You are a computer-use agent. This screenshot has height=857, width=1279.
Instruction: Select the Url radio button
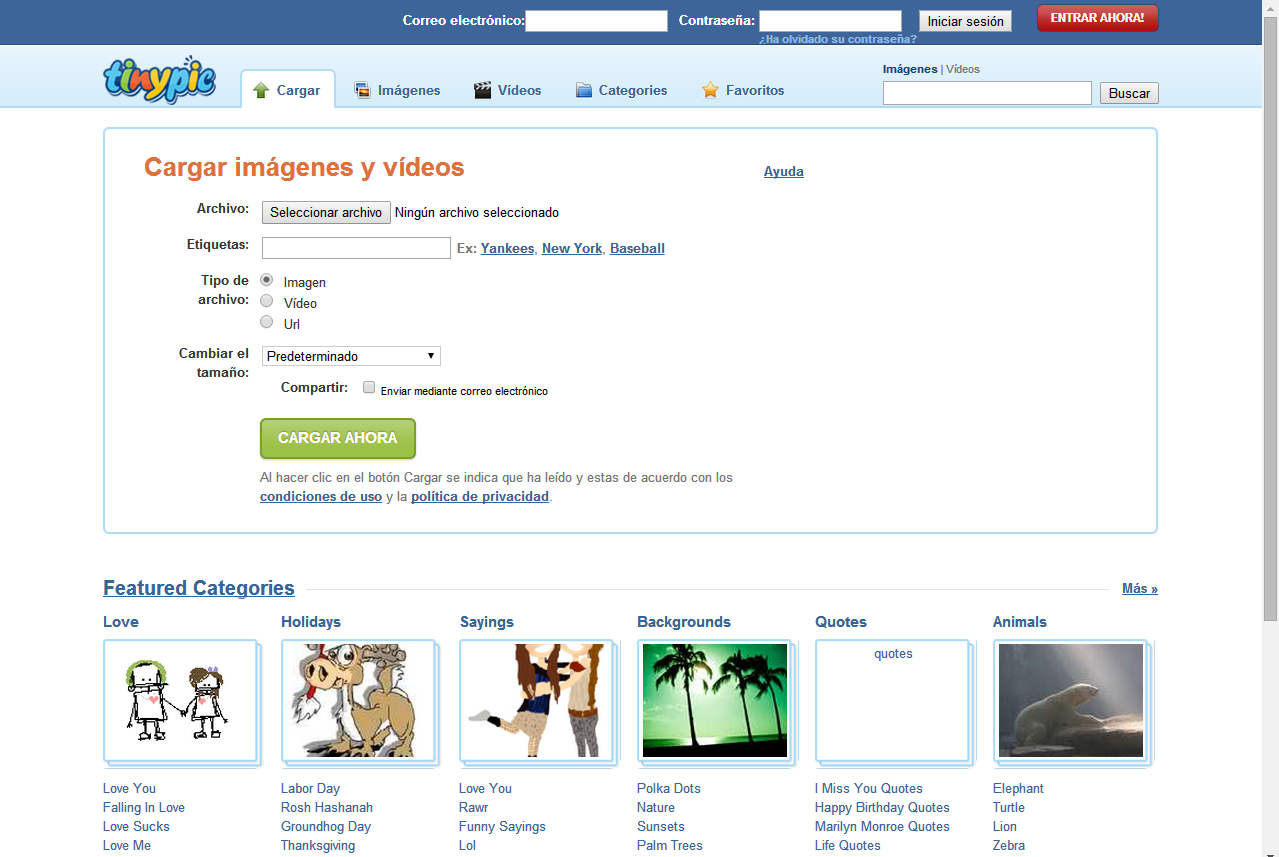[266, 321]
